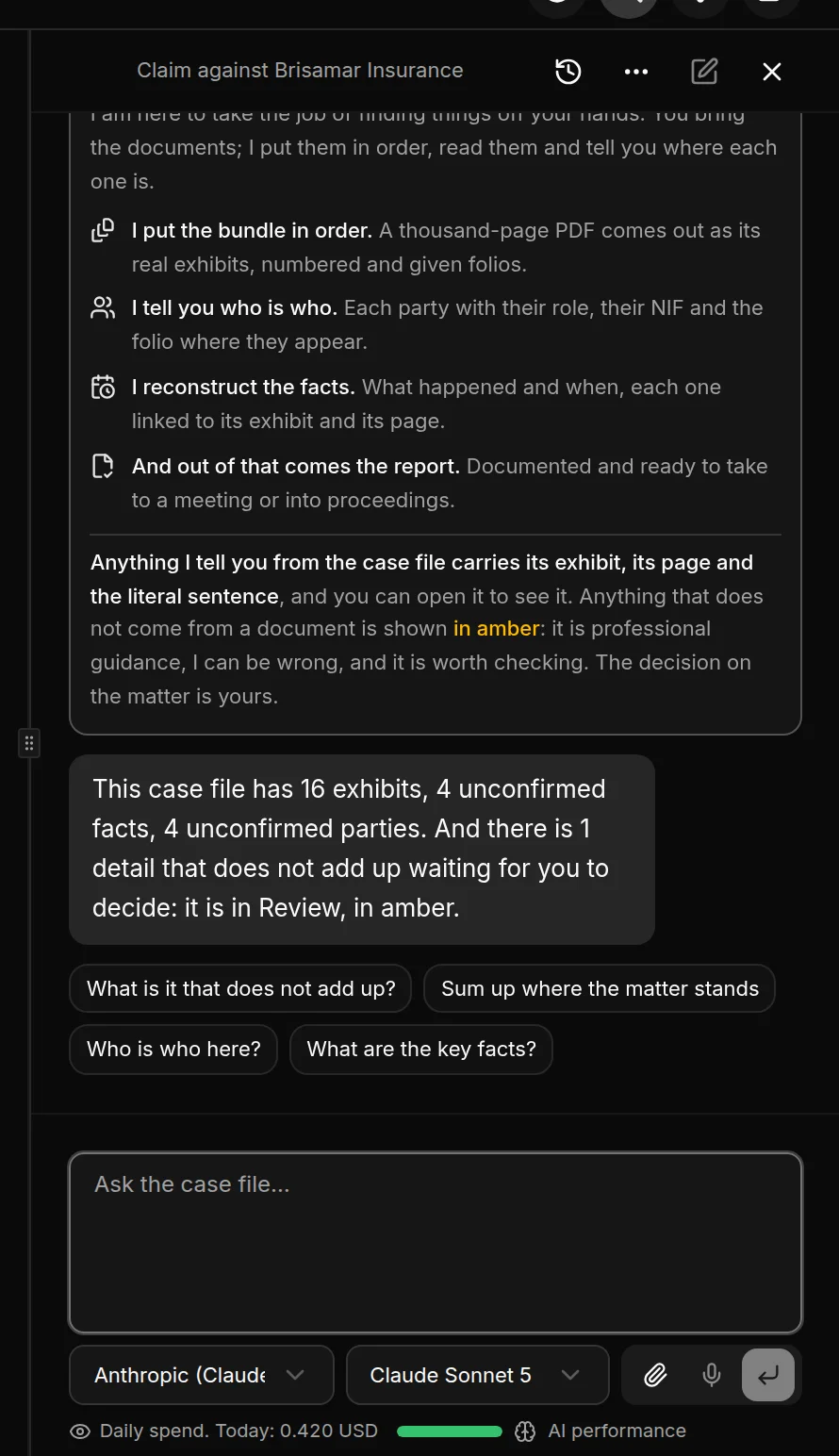This screenshot has width=839, height=1456.
Task: Open the three-dots more options menu
Action: (x=636, y=72)
